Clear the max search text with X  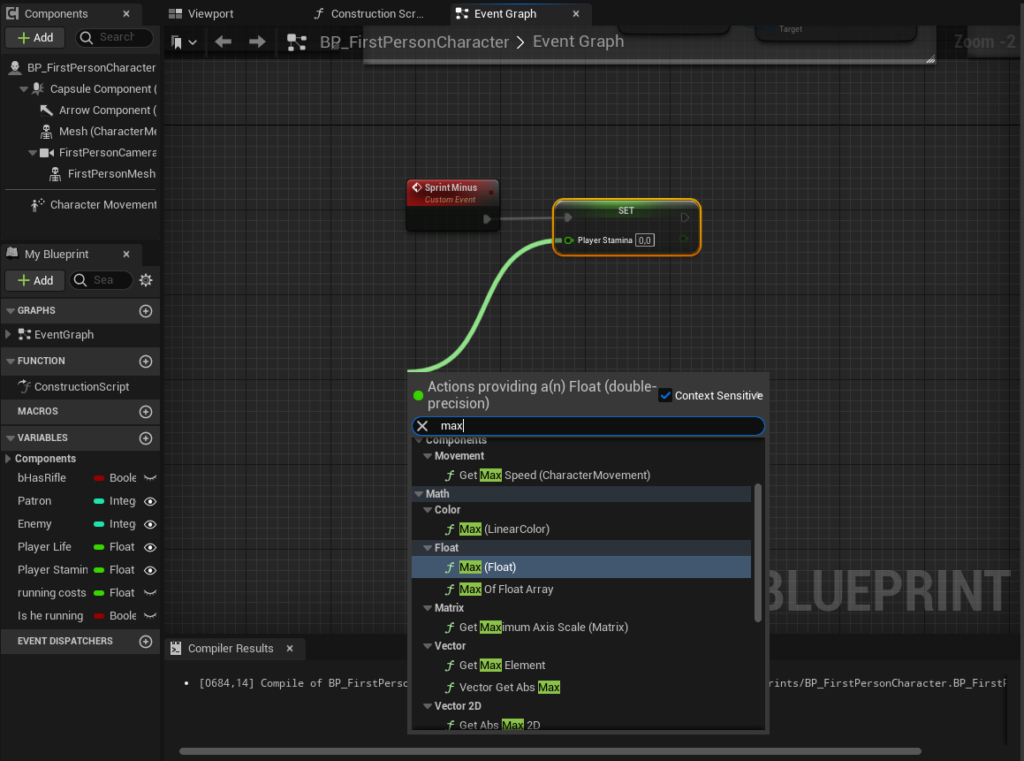422,426
